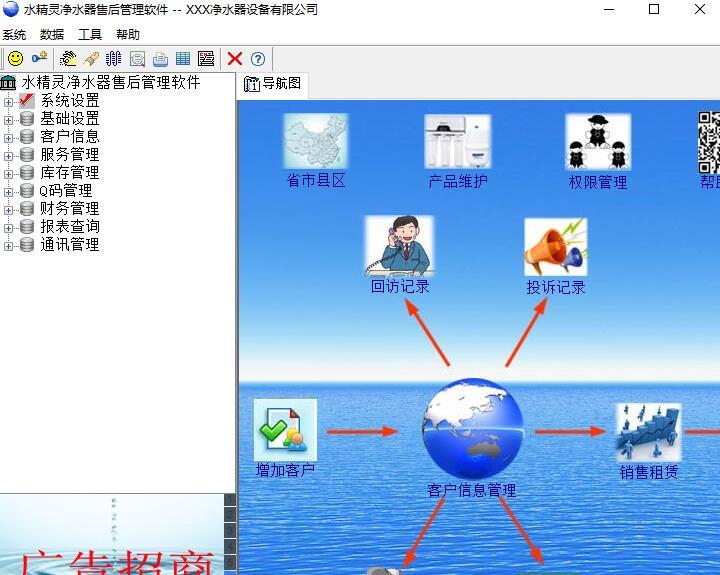
Task: Select 通讯管理 text in tree
Action: pos(70,244)
